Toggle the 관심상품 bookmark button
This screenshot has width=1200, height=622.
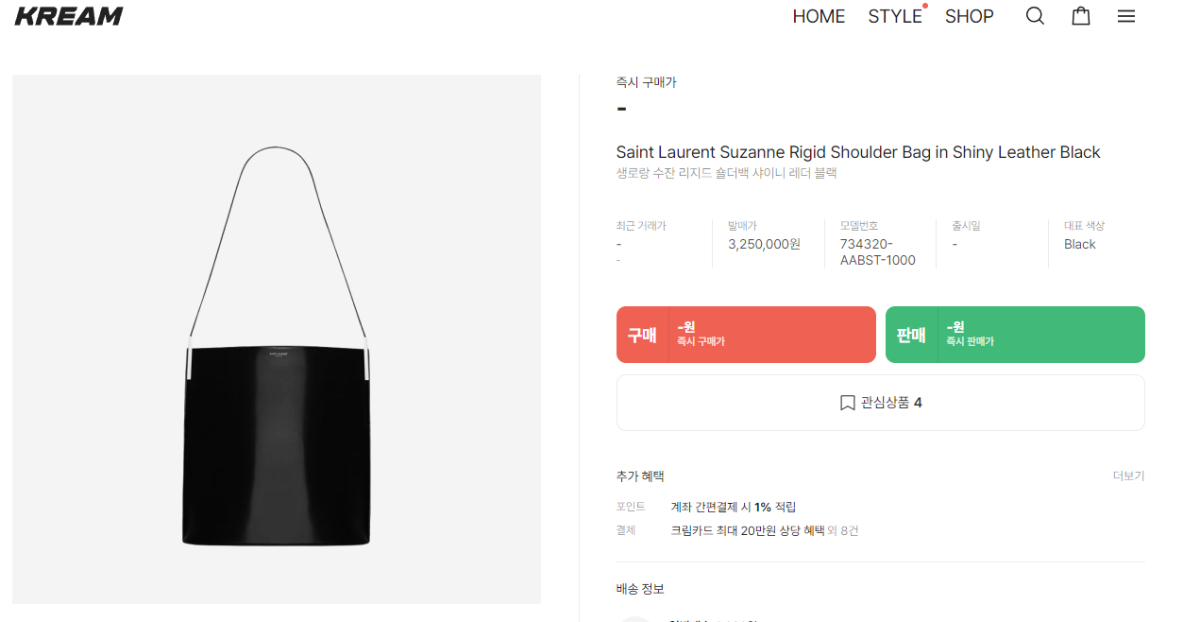(880, 403)
